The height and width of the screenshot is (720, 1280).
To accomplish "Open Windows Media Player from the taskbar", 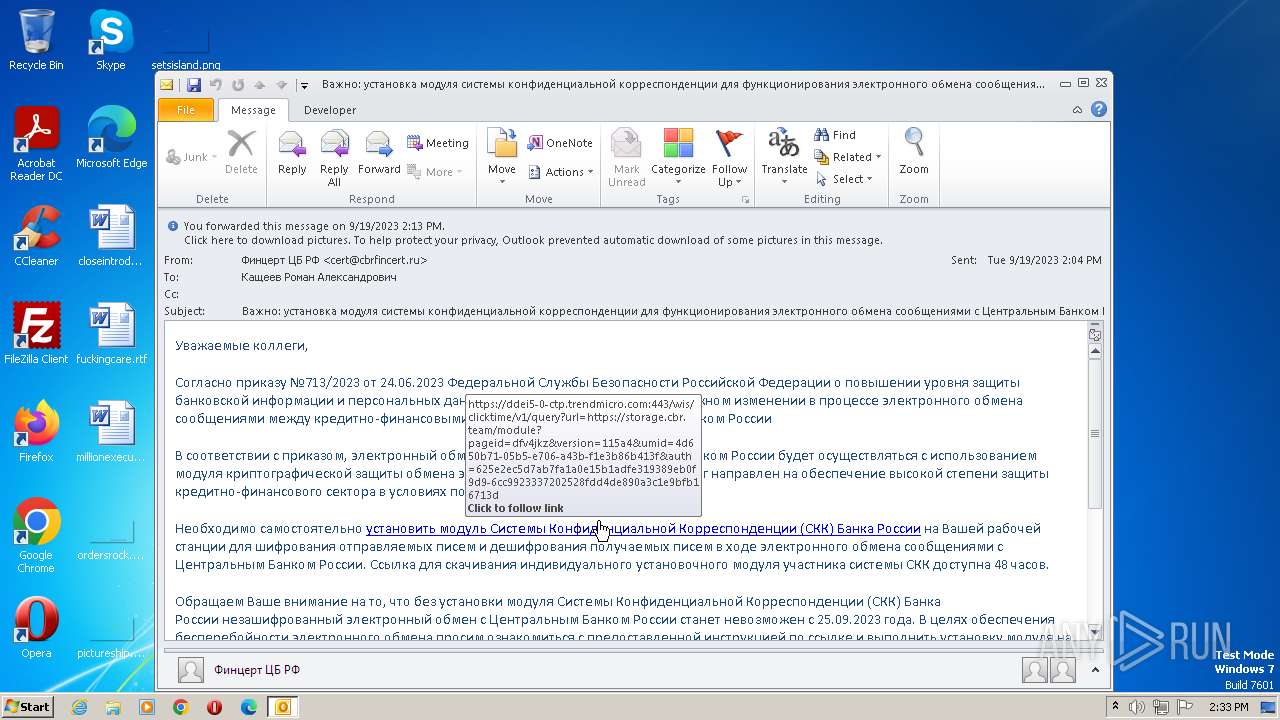I will coord(147,707).
